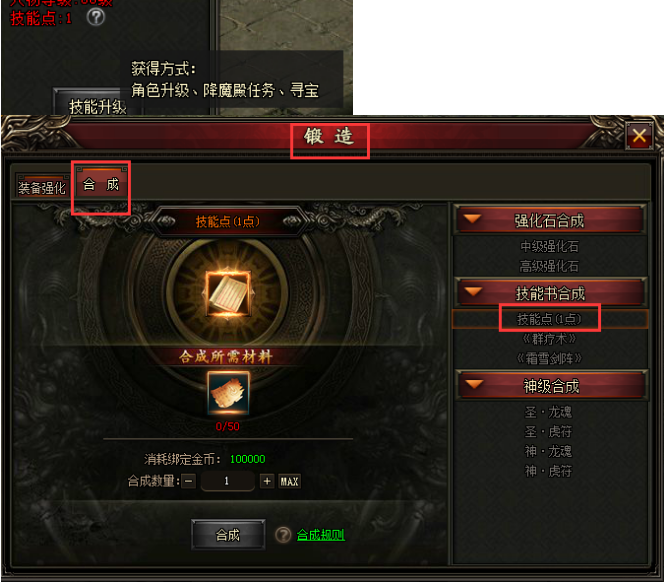Close the 锻造 forging window
Viewport: 664px width, 582px height.
pyautogui.click(x=639, y=136)
